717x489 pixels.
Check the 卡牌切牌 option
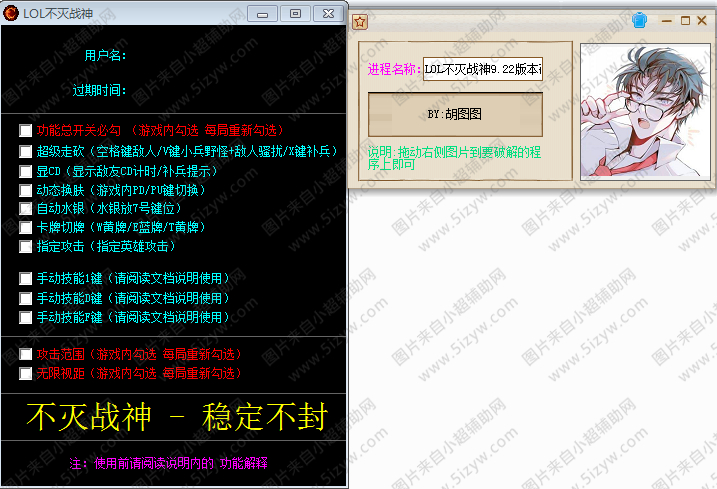[25, 227]
